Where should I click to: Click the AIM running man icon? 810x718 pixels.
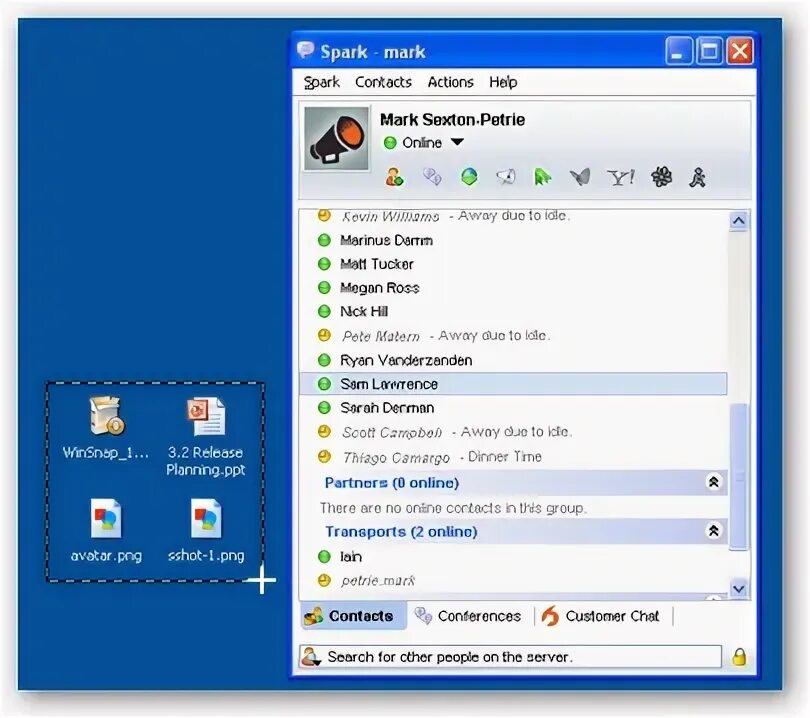(x=697, y=177)
